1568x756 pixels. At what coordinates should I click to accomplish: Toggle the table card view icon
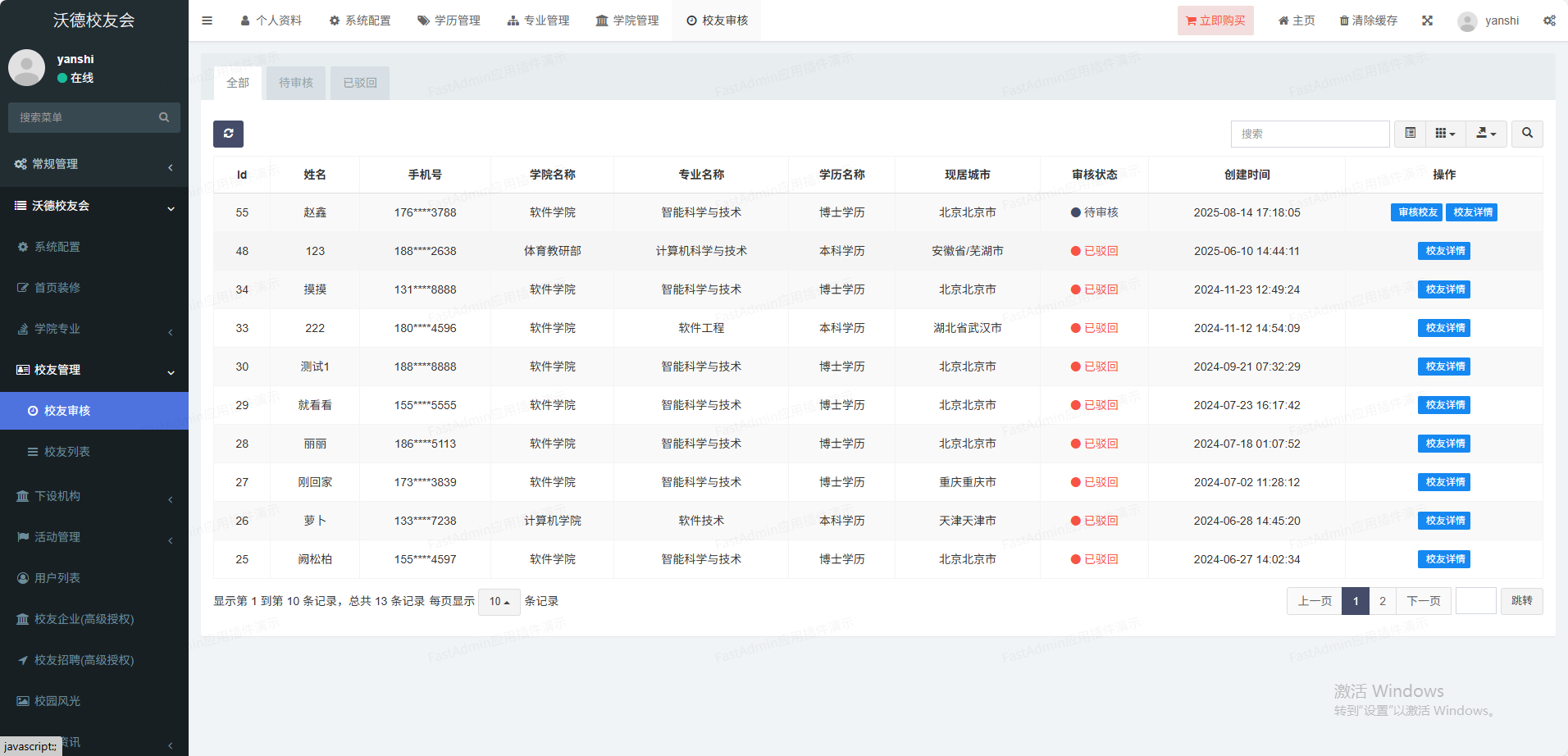1410,134
